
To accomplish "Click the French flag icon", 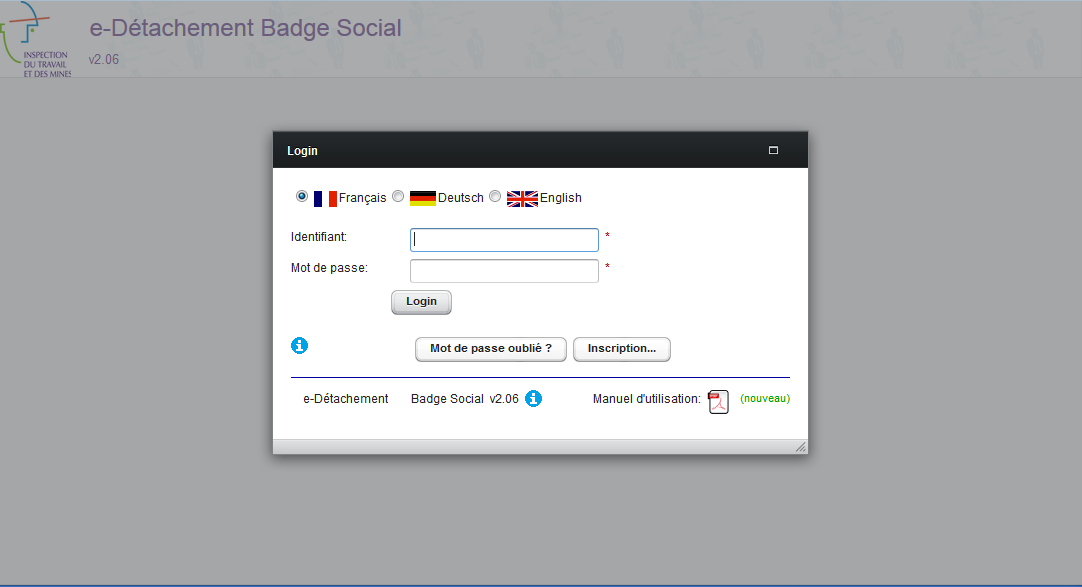I will pyautogui.click(x=325, y=199).
